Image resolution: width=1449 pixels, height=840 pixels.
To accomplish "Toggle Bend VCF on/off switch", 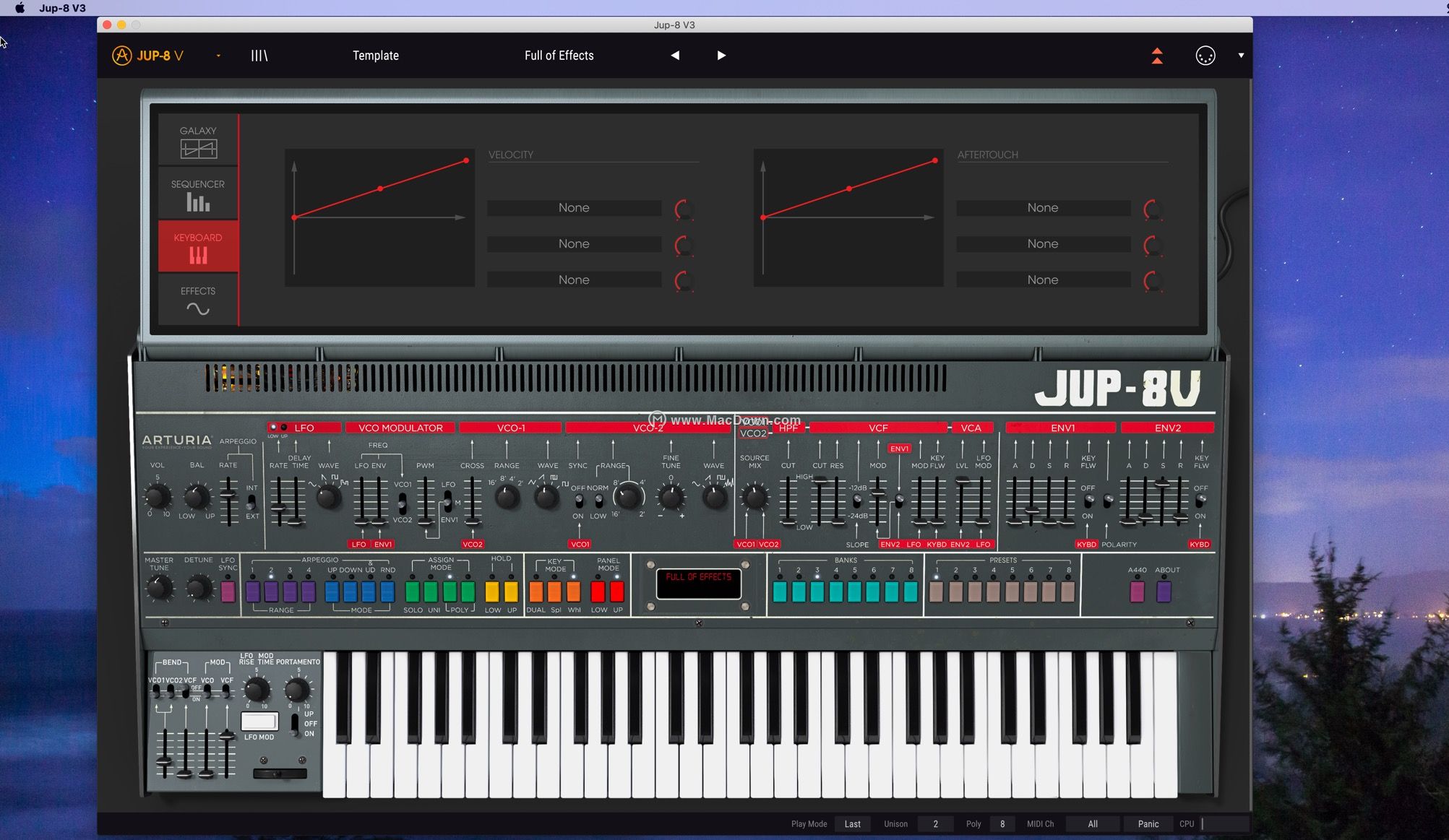I will coord(186,692).
